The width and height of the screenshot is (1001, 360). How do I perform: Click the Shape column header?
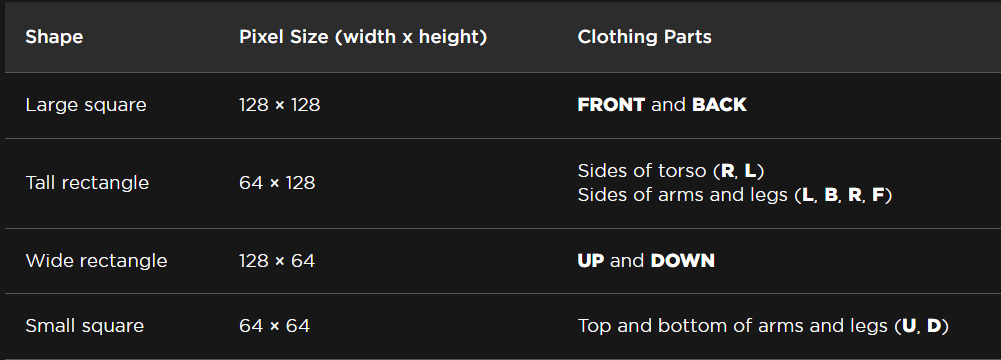54,37
